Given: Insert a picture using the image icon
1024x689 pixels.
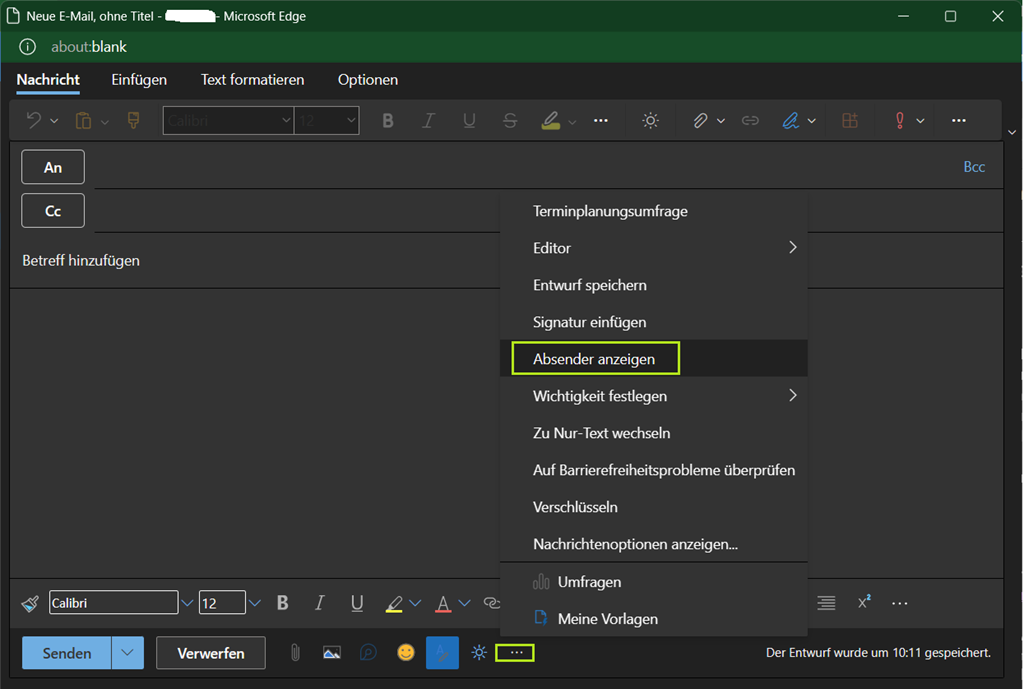Looking at the screenshot, I should coord(332,653).
